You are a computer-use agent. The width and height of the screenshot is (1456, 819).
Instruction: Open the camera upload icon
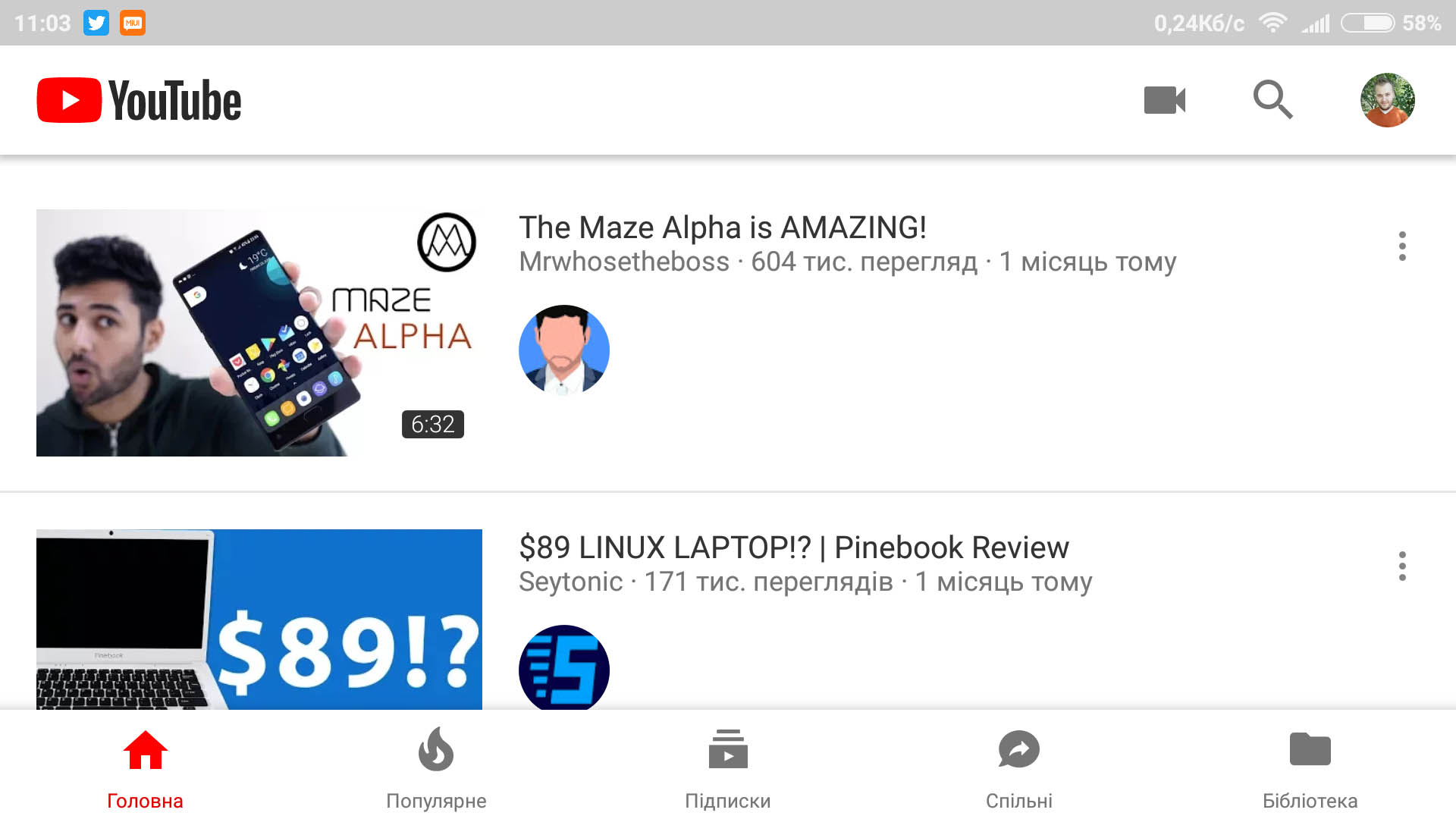[1164, 100]
